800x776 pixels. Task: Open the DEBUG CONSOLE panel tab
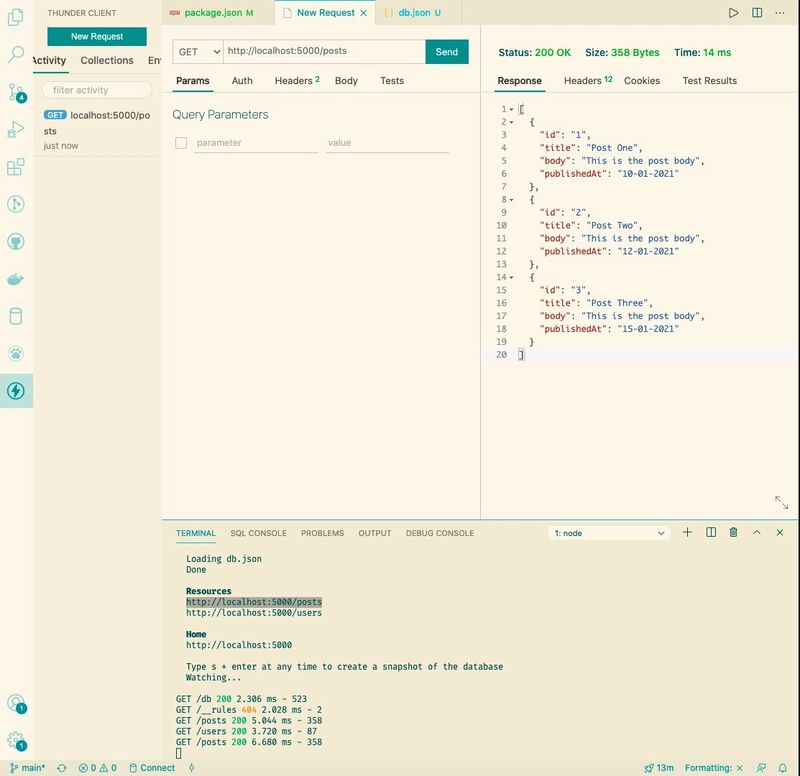(x=440, y=533)
